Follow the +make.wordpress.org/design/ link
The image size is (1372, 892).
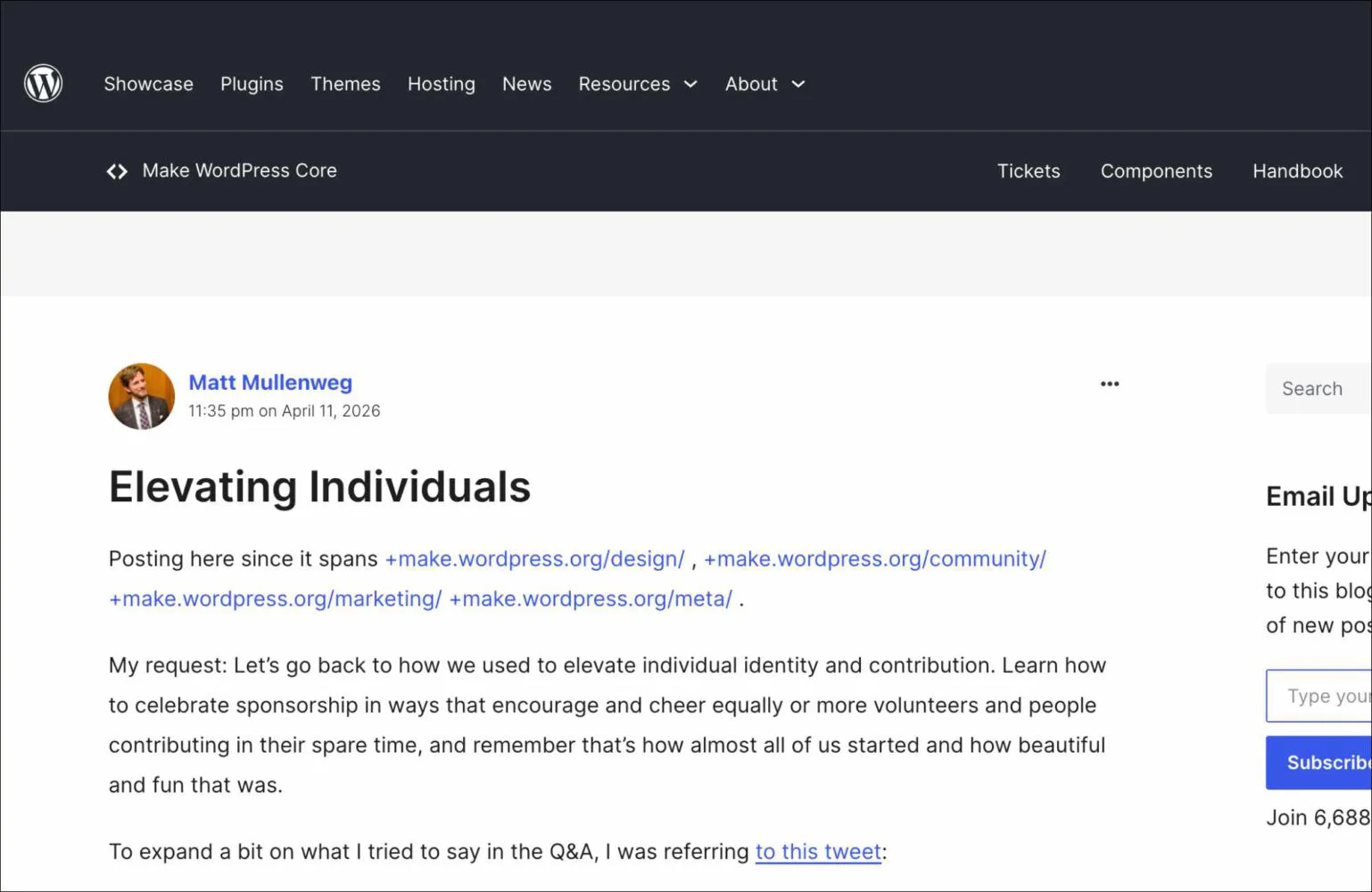pyautogui.click(x=534, y=559)
